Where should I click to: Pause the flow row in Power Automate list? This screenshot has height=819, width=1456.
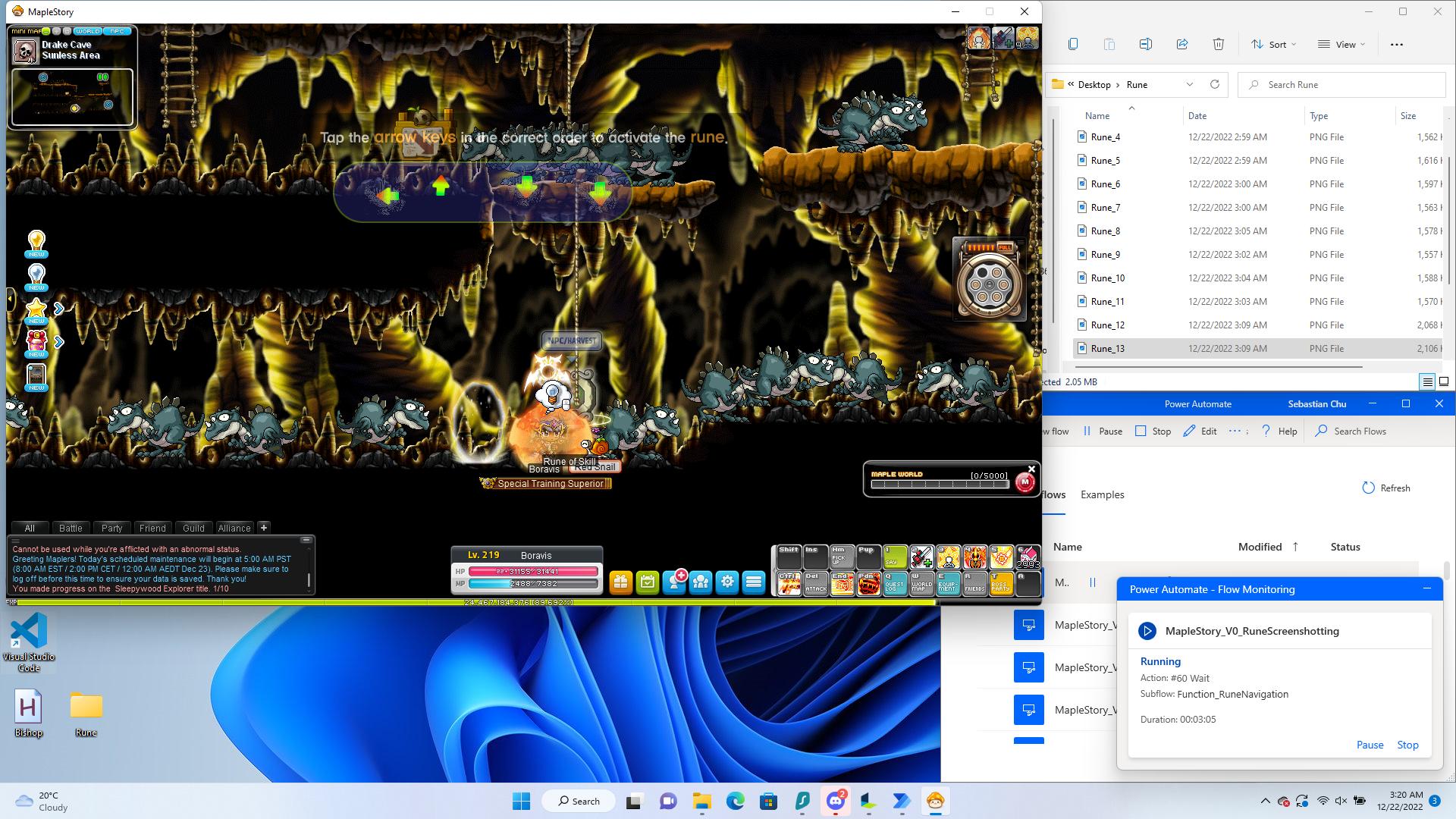[1093, 582]
